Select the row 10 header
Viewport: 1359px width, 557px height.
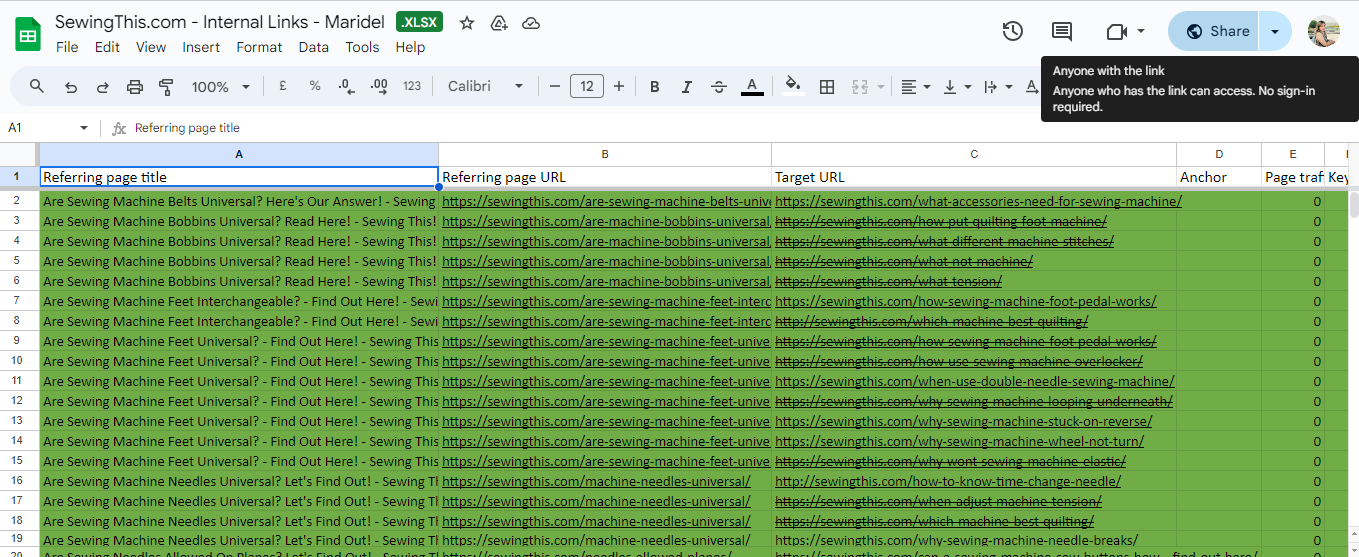click(19, 361)
